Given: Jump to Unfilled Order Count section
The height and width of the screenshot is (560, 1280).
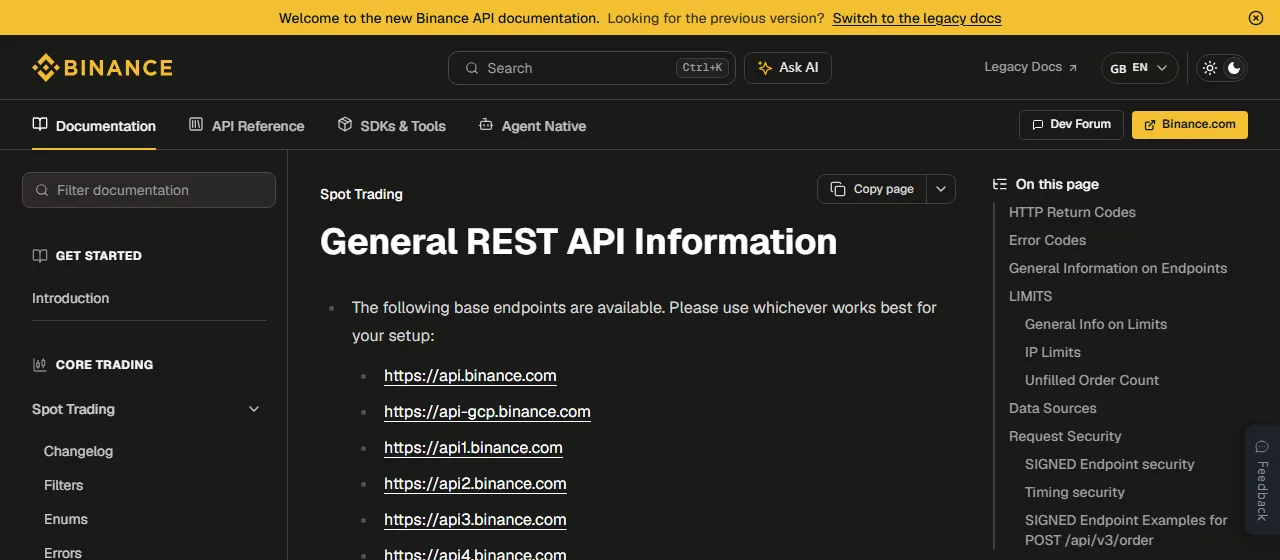Looking at the screenshot, I should pyautogui.click(x=1092, y=380).
